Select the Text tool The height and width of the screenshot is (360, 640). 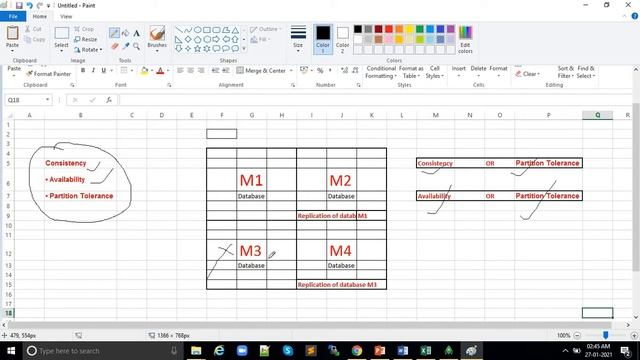136,33
